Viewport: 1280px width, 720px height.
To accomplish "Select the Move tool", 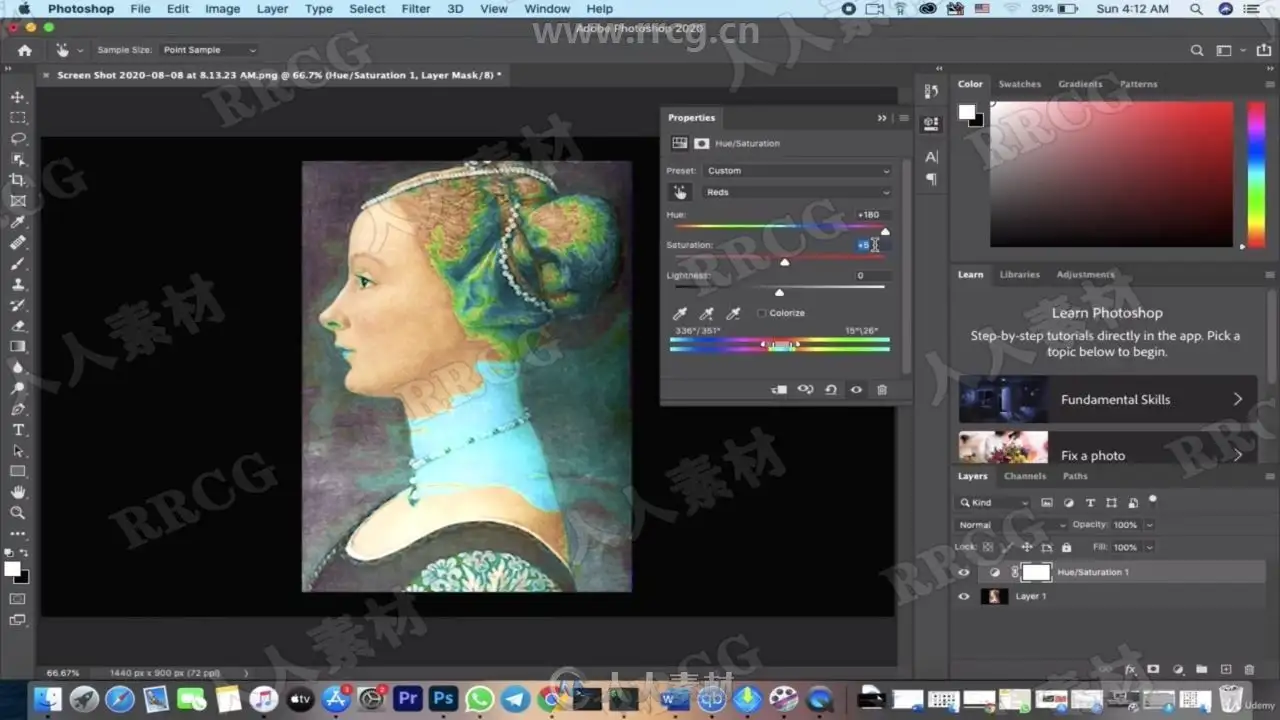I will (18, 97).
